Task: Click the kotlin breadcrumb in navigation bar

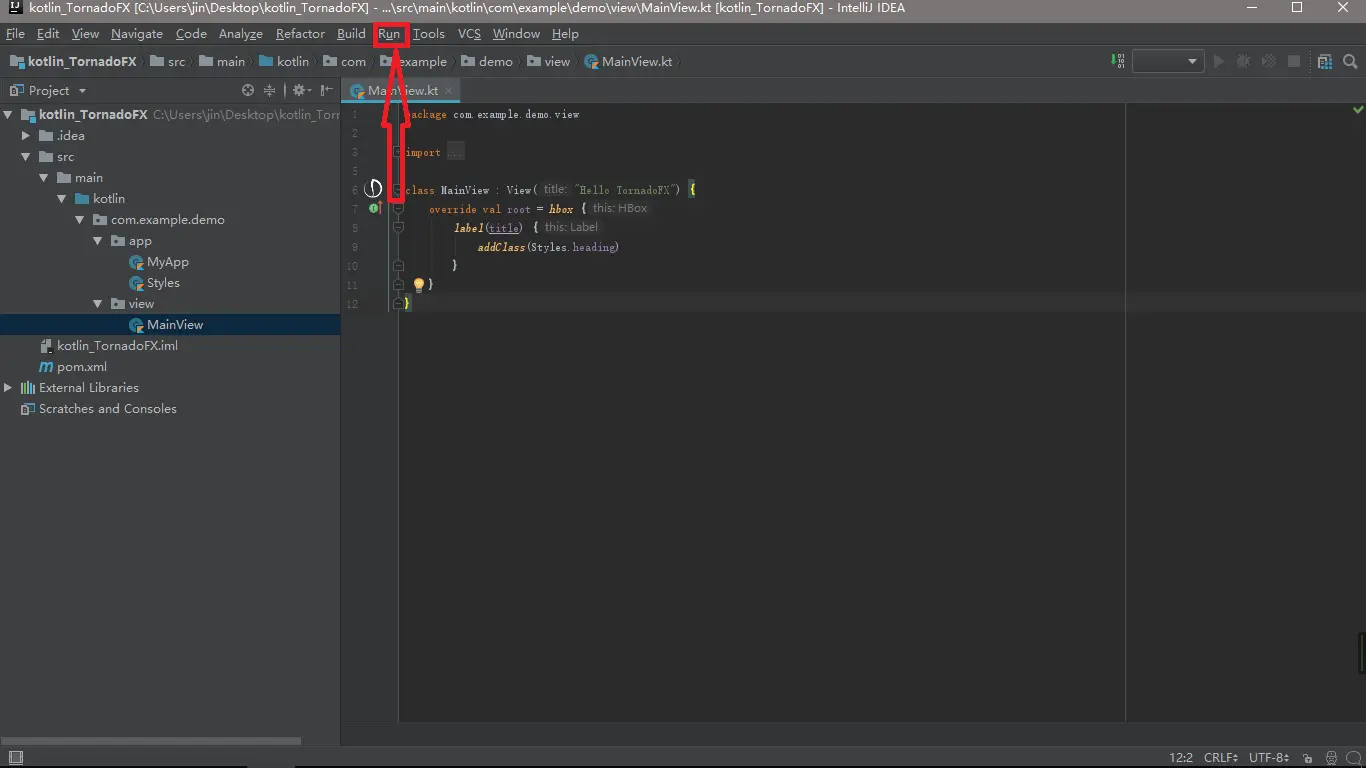Action: pos(284,61)
